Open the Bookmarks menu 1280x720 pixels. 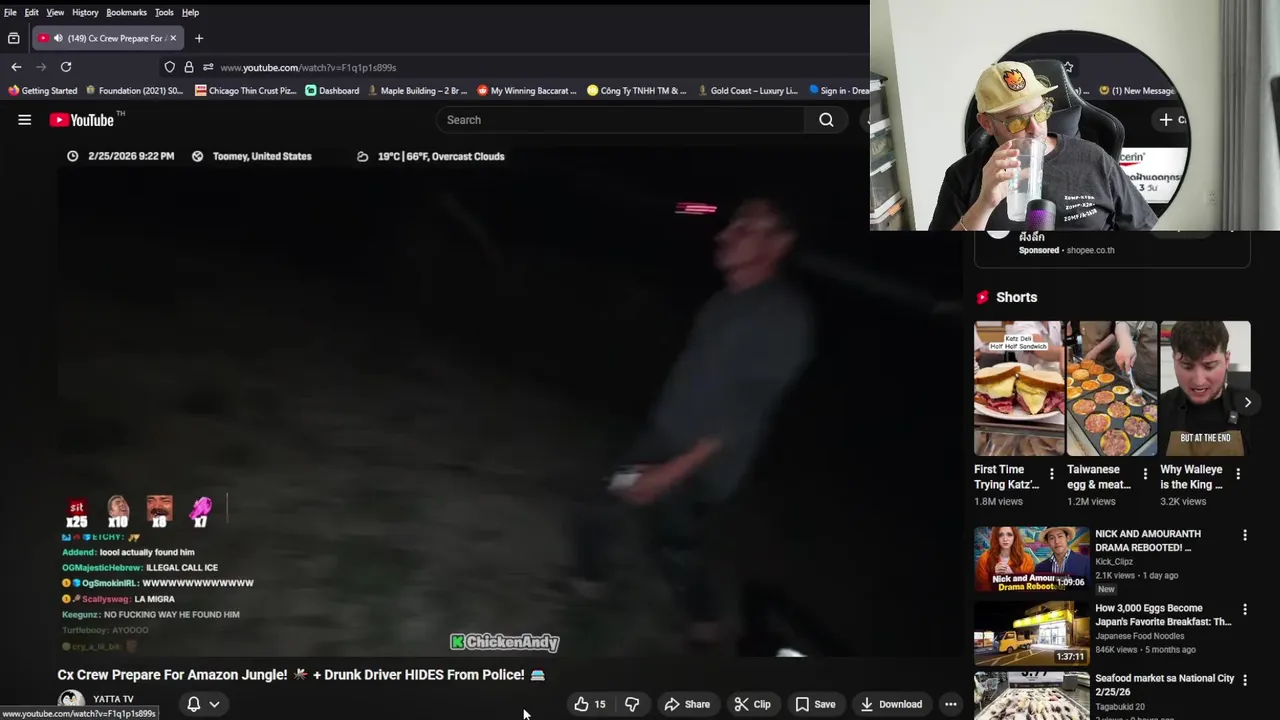(x=126, y=12)
